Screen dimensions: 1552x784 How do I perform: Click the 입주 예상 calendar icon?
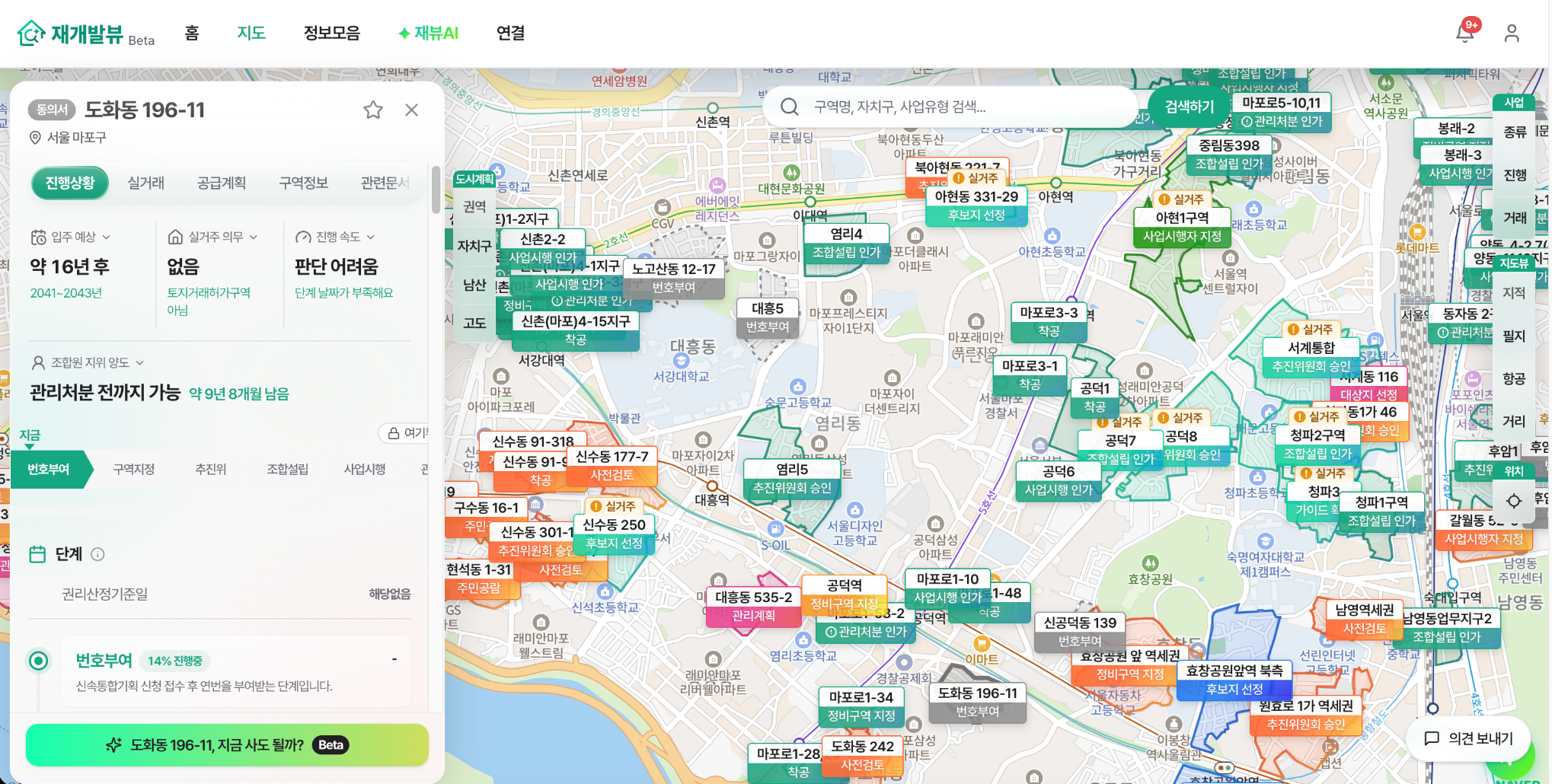tap(38, 237)
